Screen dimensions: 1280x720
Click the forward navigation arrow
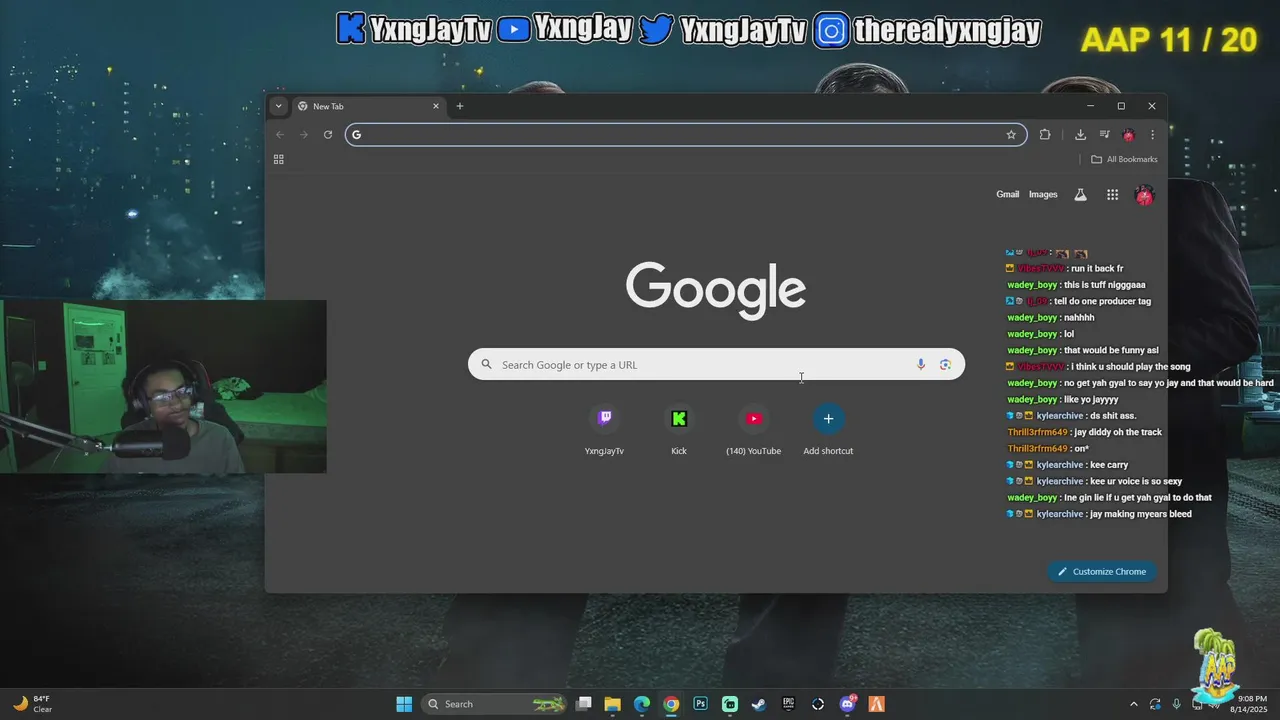pos(303,135)
